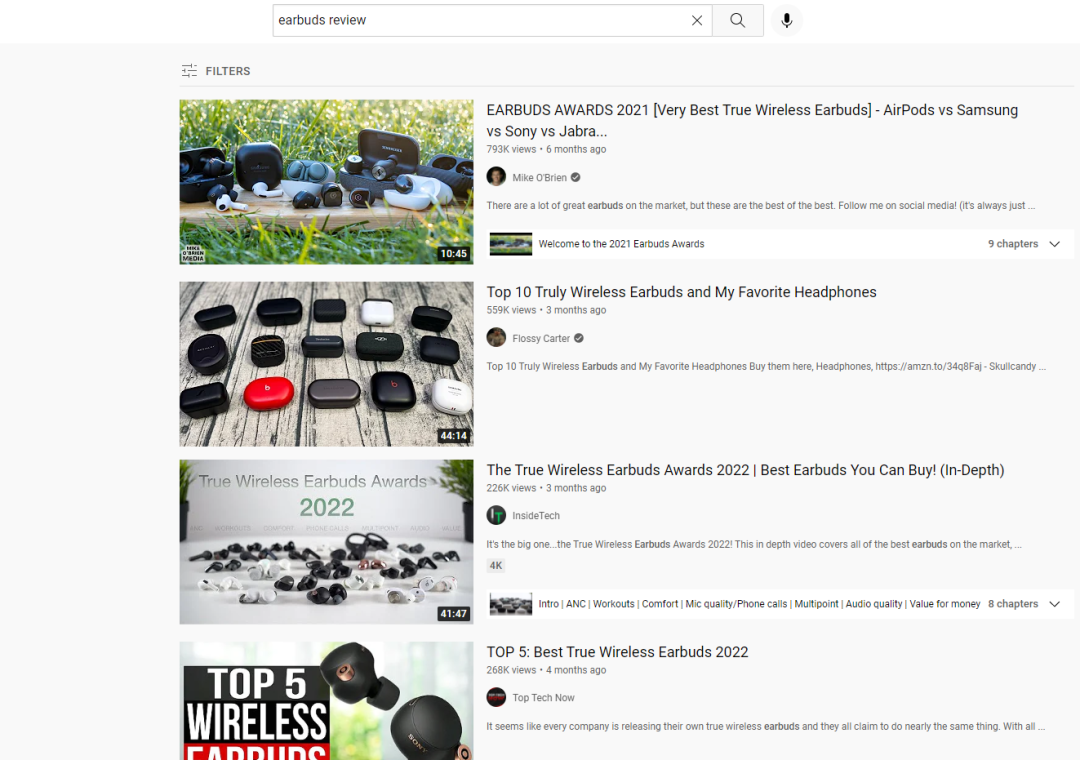Open the Top 10 Truly Wireless Earbuds thumbnail
The height and width of the screenshot is (760, 1080).
click(326, 364)
